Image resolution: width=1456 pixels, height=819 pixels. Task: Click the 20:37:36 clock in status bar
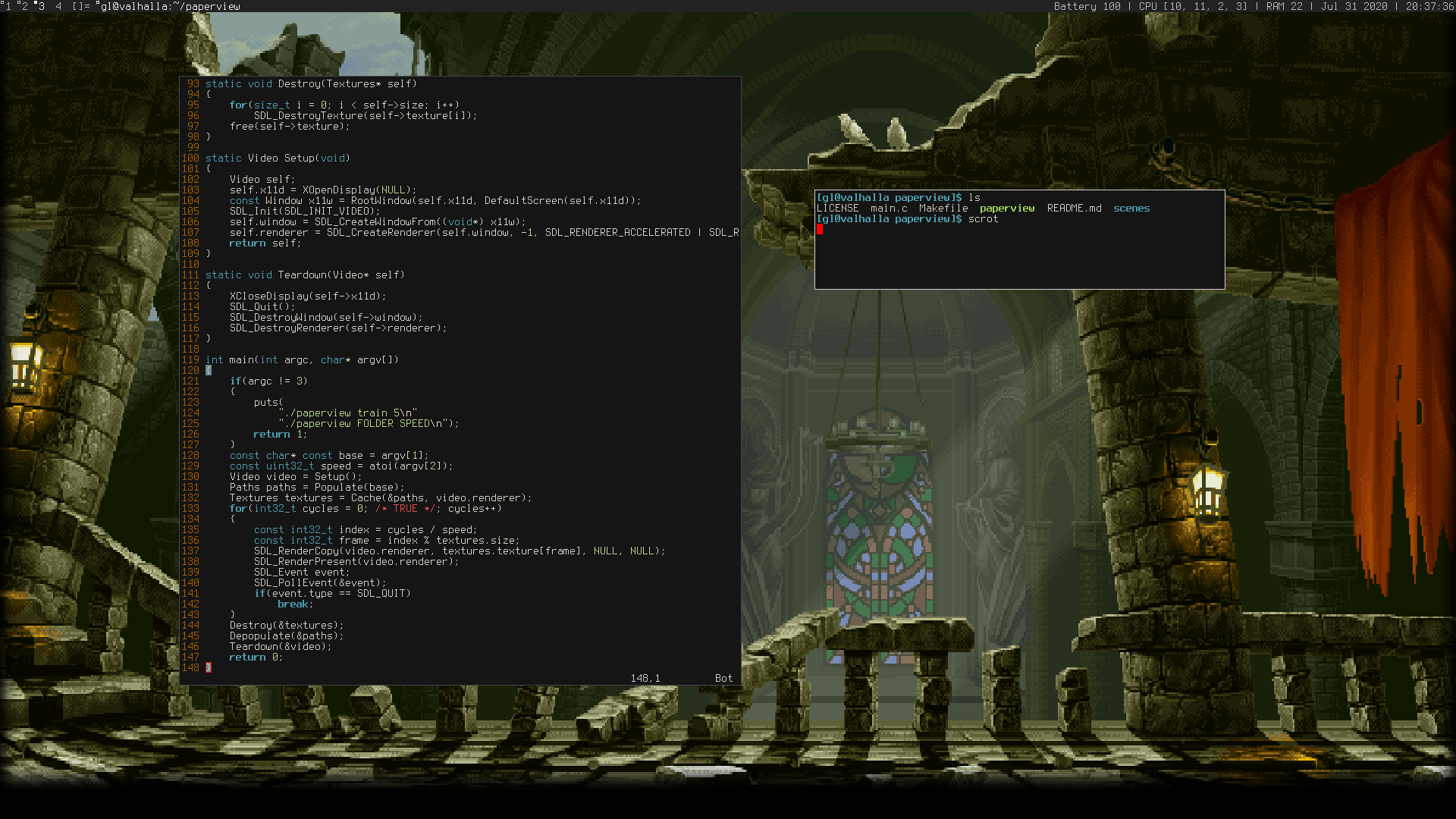click(1429, 6)
